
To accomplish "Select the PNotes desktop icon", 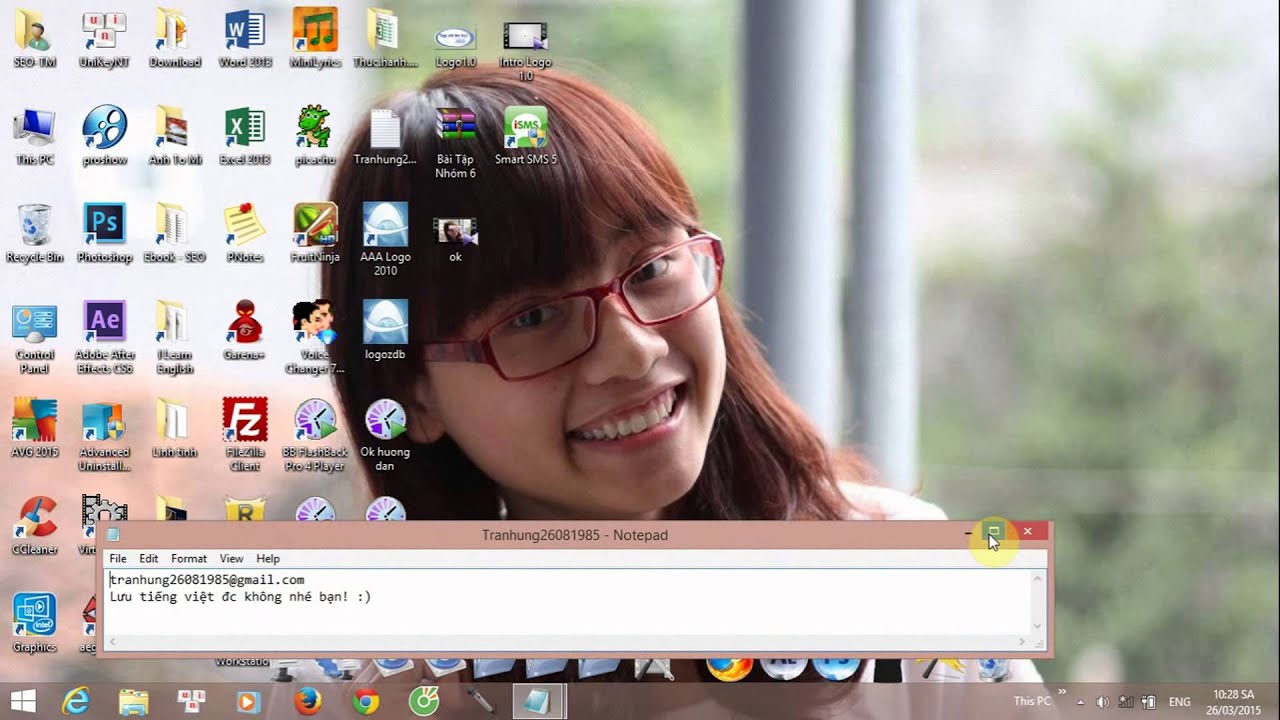I will point(245,232).
